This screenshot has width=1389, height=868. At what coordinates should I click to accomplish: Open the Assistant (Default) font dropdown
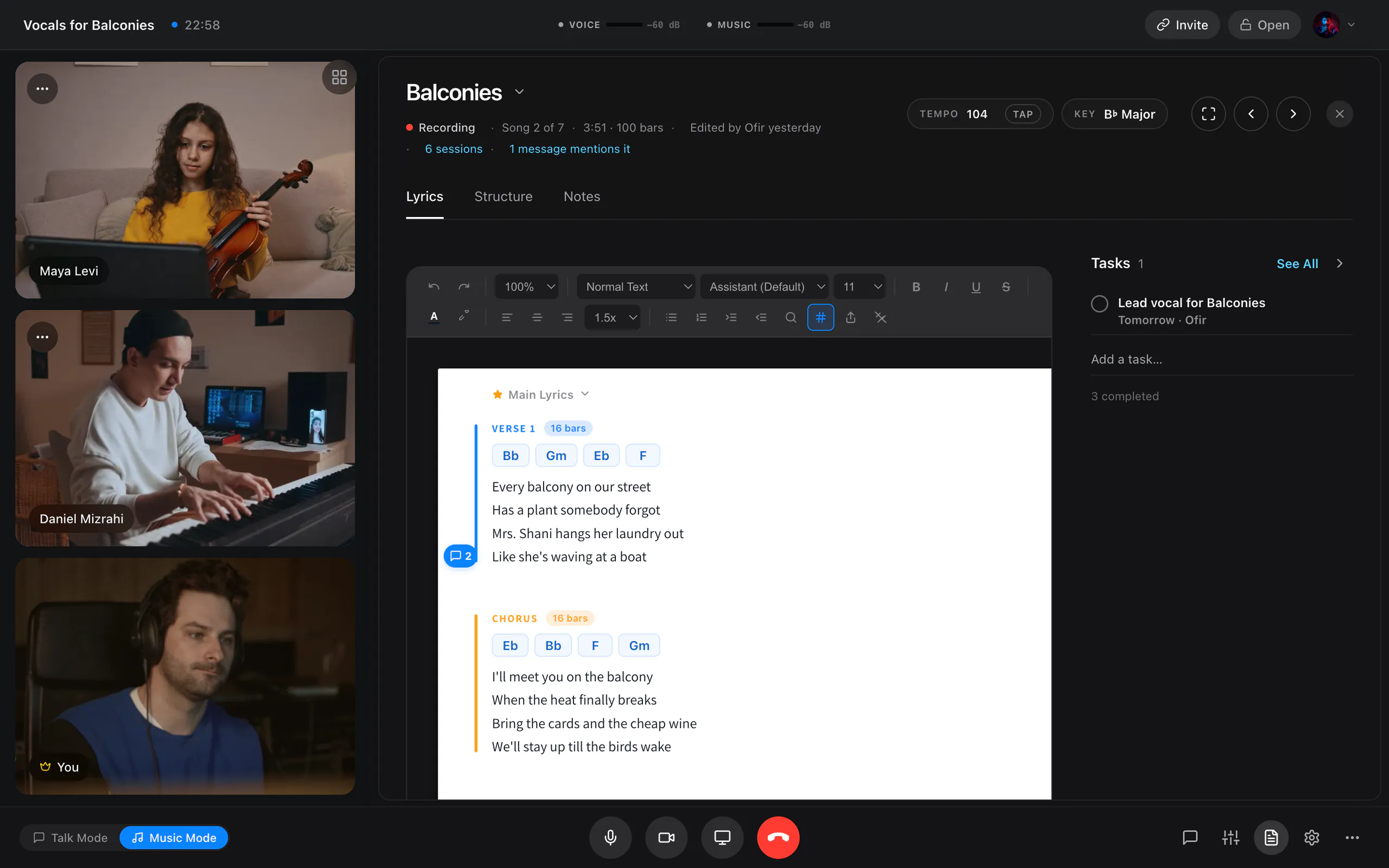coord(764,286)
